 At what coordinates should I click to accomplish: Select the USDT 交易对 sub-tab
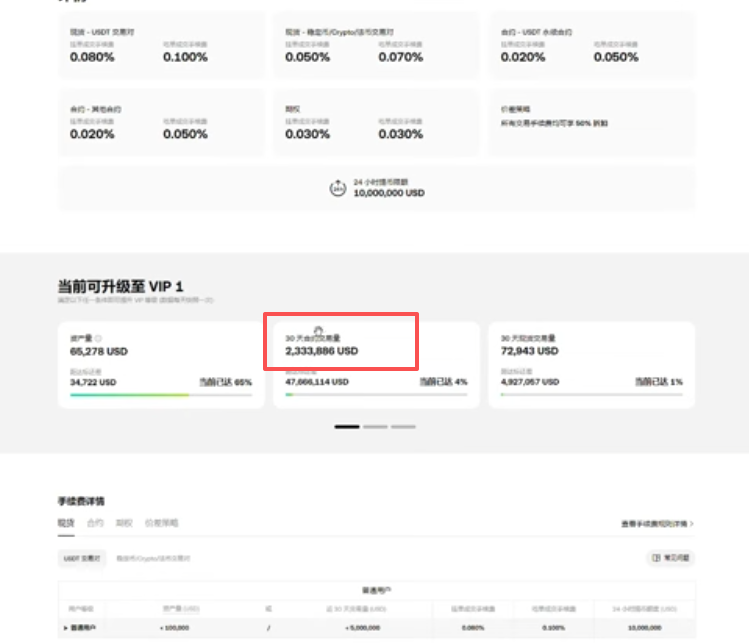[82, 558]
